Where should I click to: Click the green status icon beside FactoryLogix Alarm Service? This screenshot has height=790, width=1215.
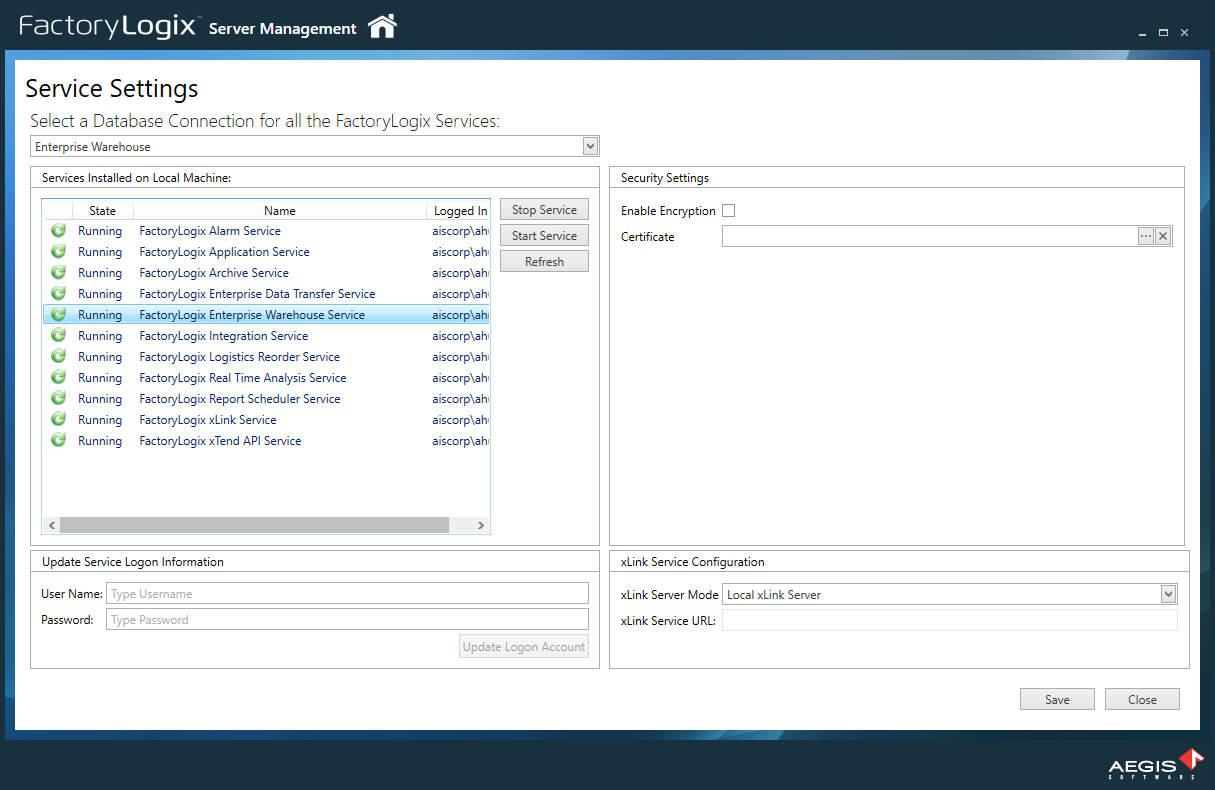58,230
